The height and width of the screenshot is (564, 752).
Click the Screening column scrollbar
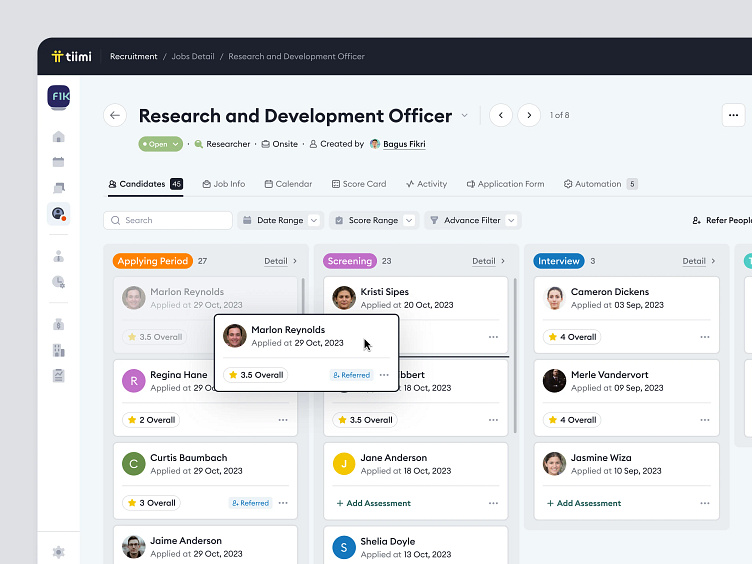click(x=515, y=356)
